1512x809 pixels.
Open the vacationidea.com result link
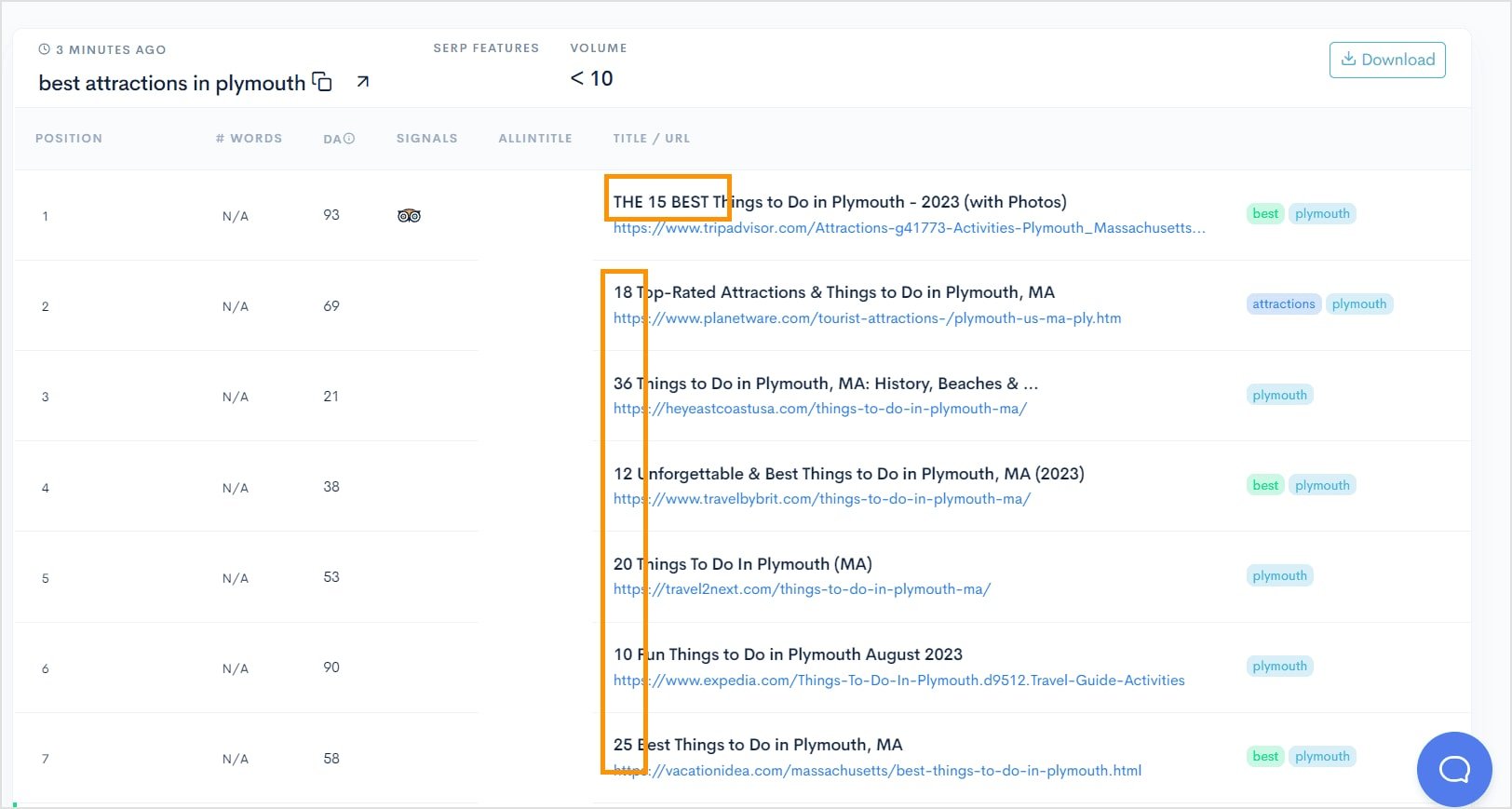click(x=877, y=771)
